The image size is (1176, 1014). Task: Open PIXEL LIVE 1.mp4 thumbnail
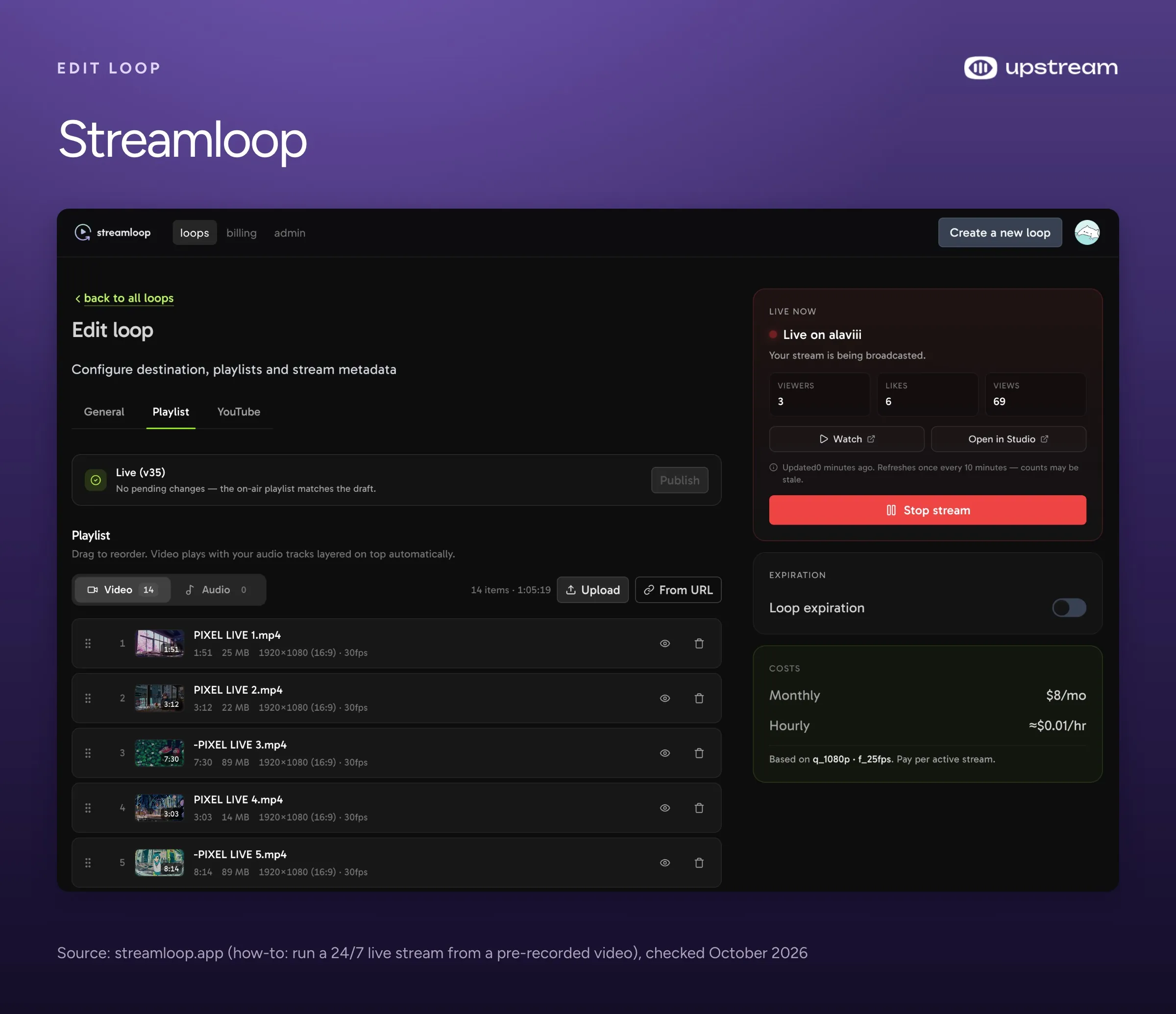[159, 644]
